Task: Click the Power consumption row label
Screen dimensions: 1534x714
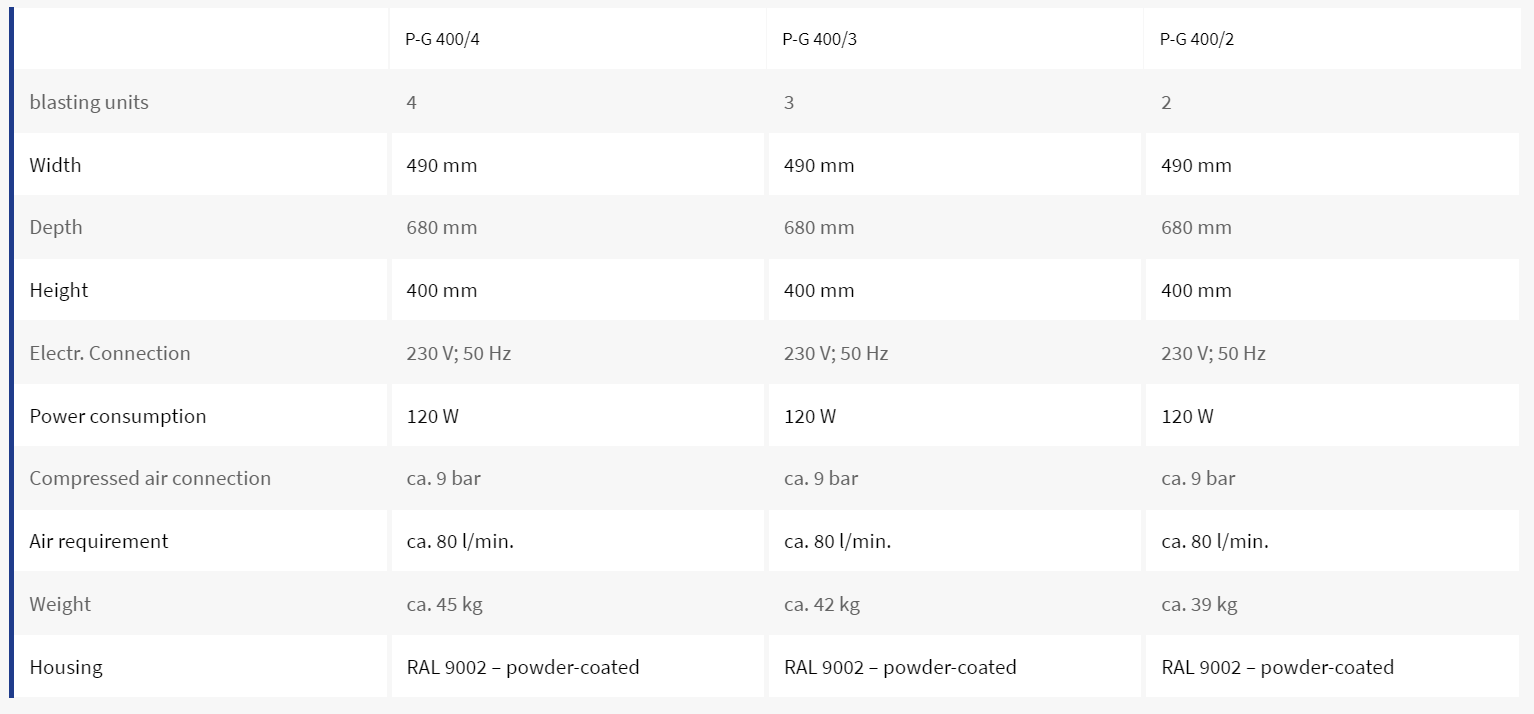Action: click(x=118, y=416)
